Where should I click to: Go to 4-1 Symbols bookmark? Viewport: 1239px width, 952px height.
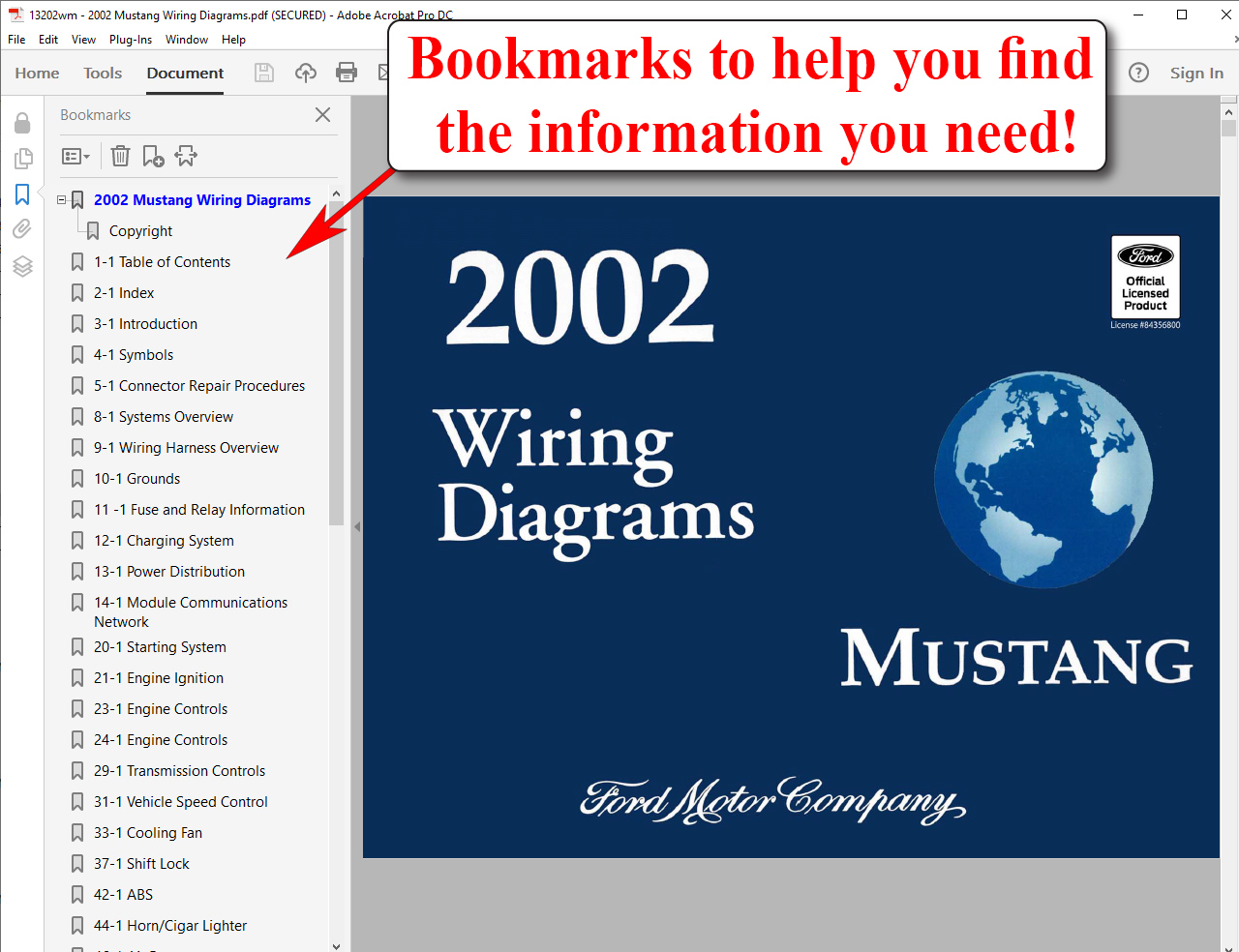tap(134, 355)
